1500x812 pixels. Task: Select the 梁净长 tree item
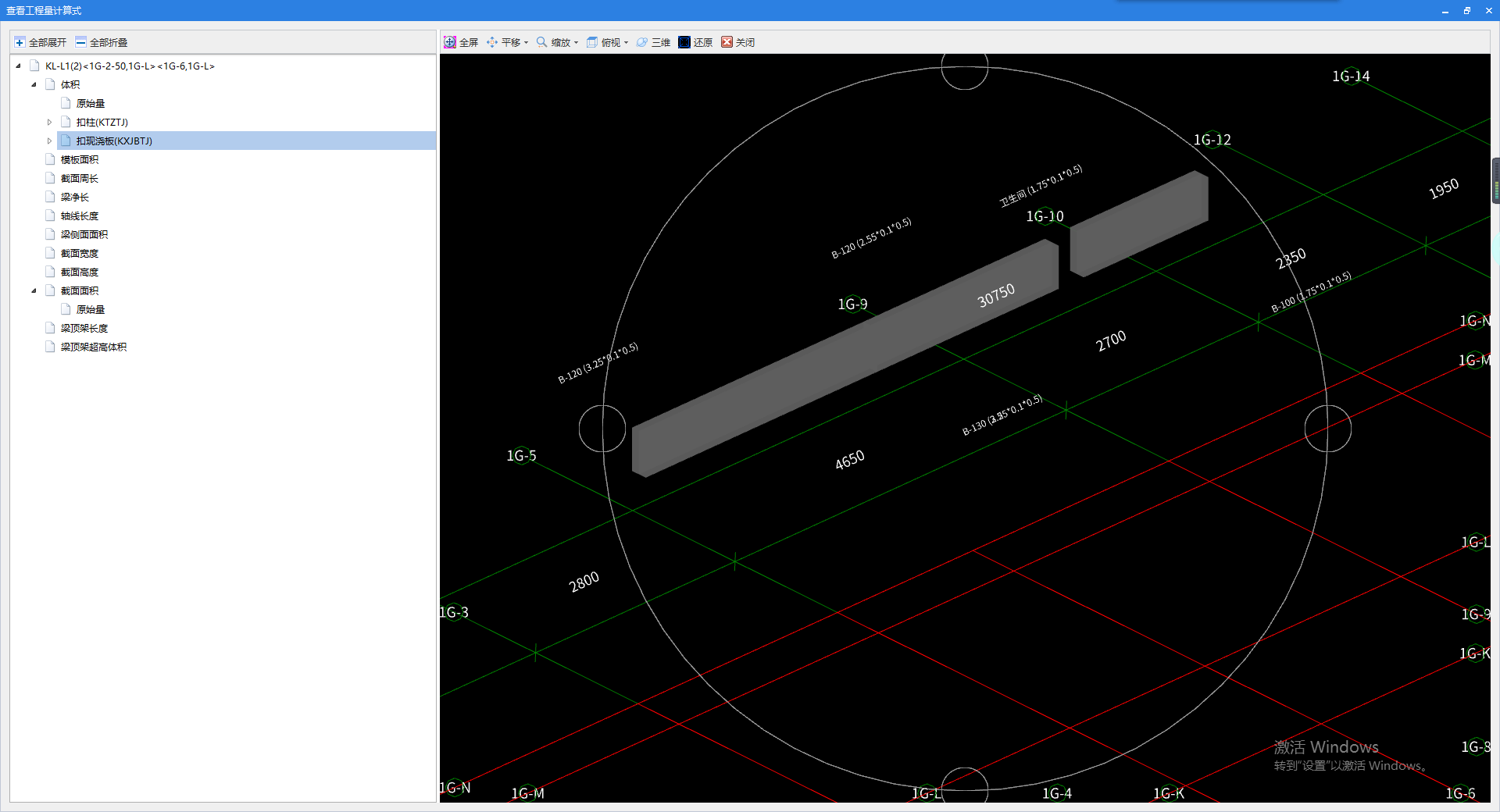[75, 197]
